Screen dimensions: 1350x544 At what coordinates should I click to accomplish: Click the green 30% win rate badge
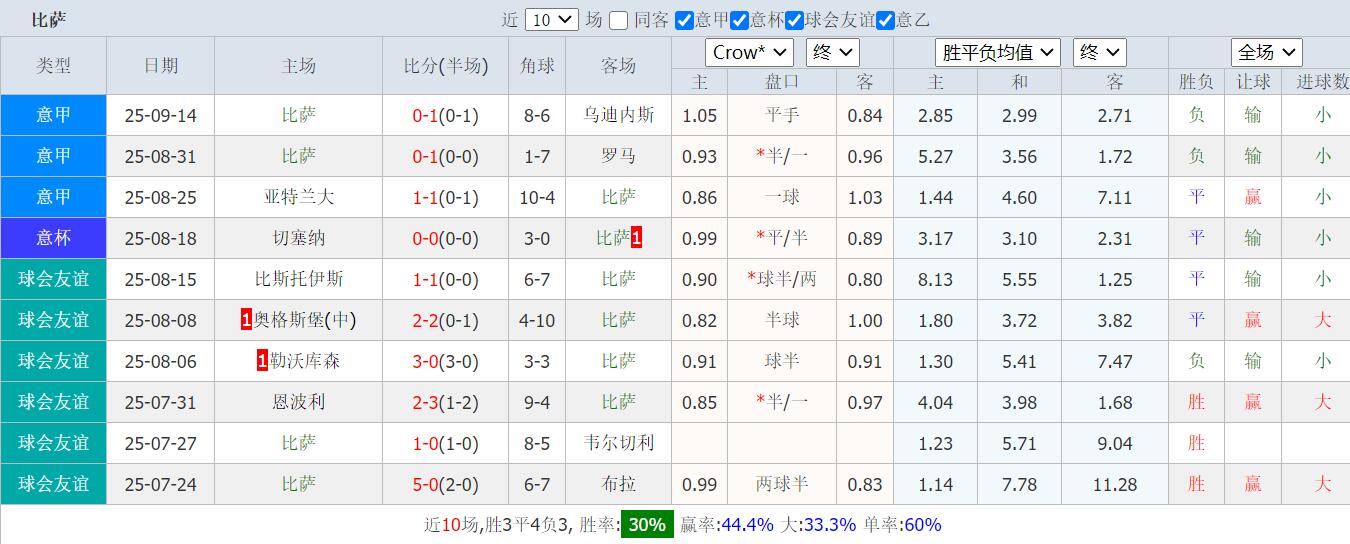point(647,525)
